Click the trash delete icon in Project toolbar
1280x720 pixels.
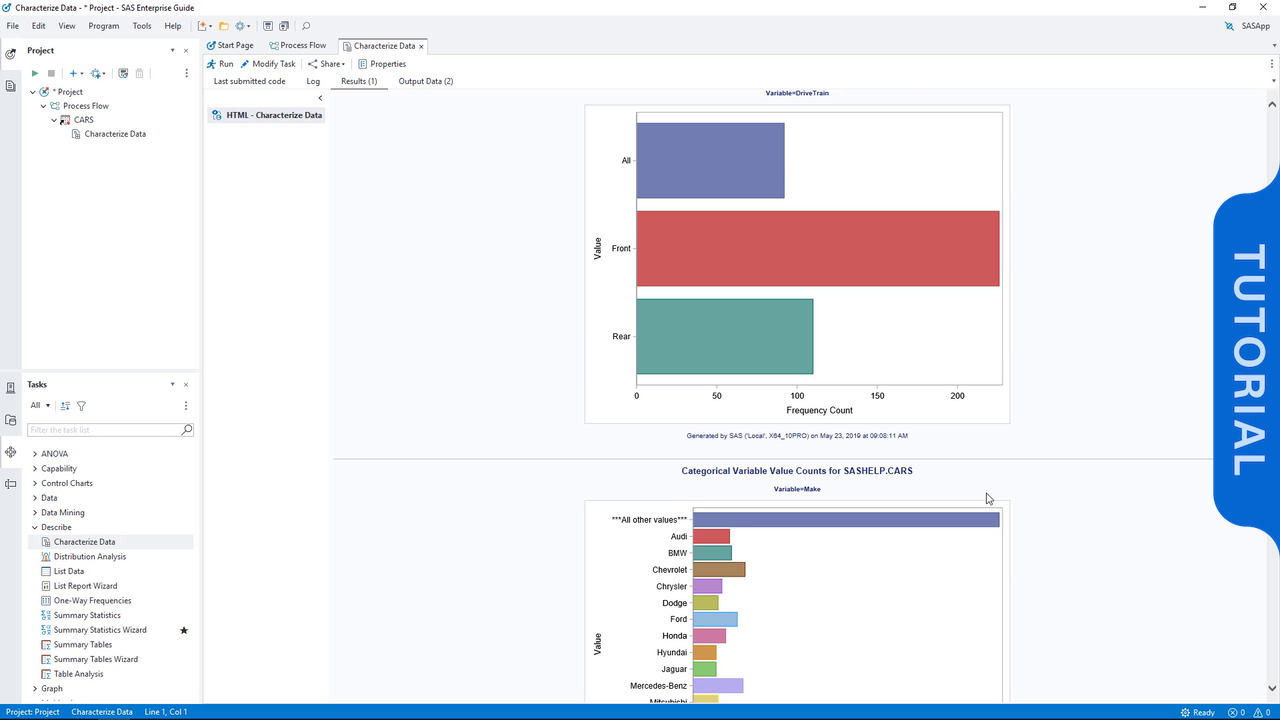point(139,73)
